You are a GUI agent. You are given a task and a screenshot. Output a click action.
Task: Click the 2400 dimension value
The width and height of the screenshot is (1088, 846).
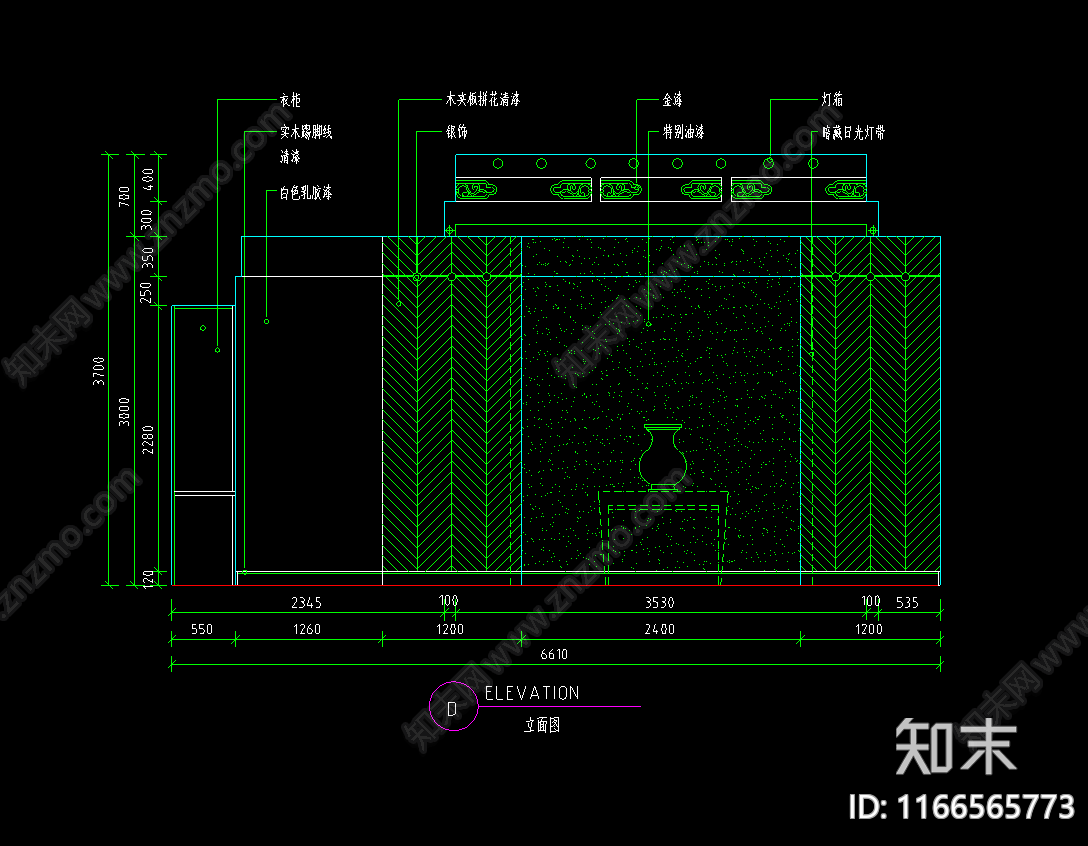coord(659,629)
